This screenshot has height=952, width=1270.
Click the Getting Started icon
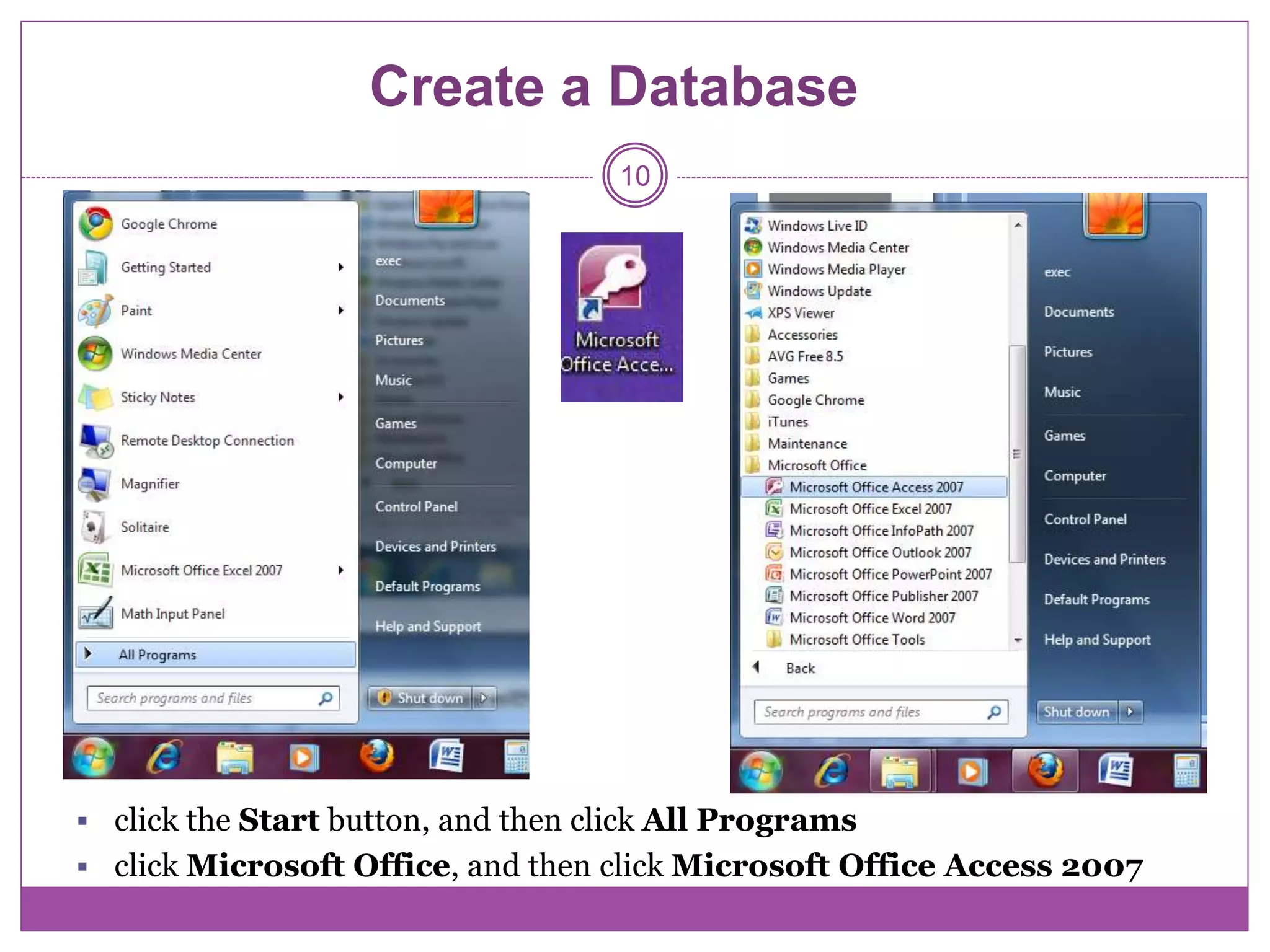click(x=94, y=268)
